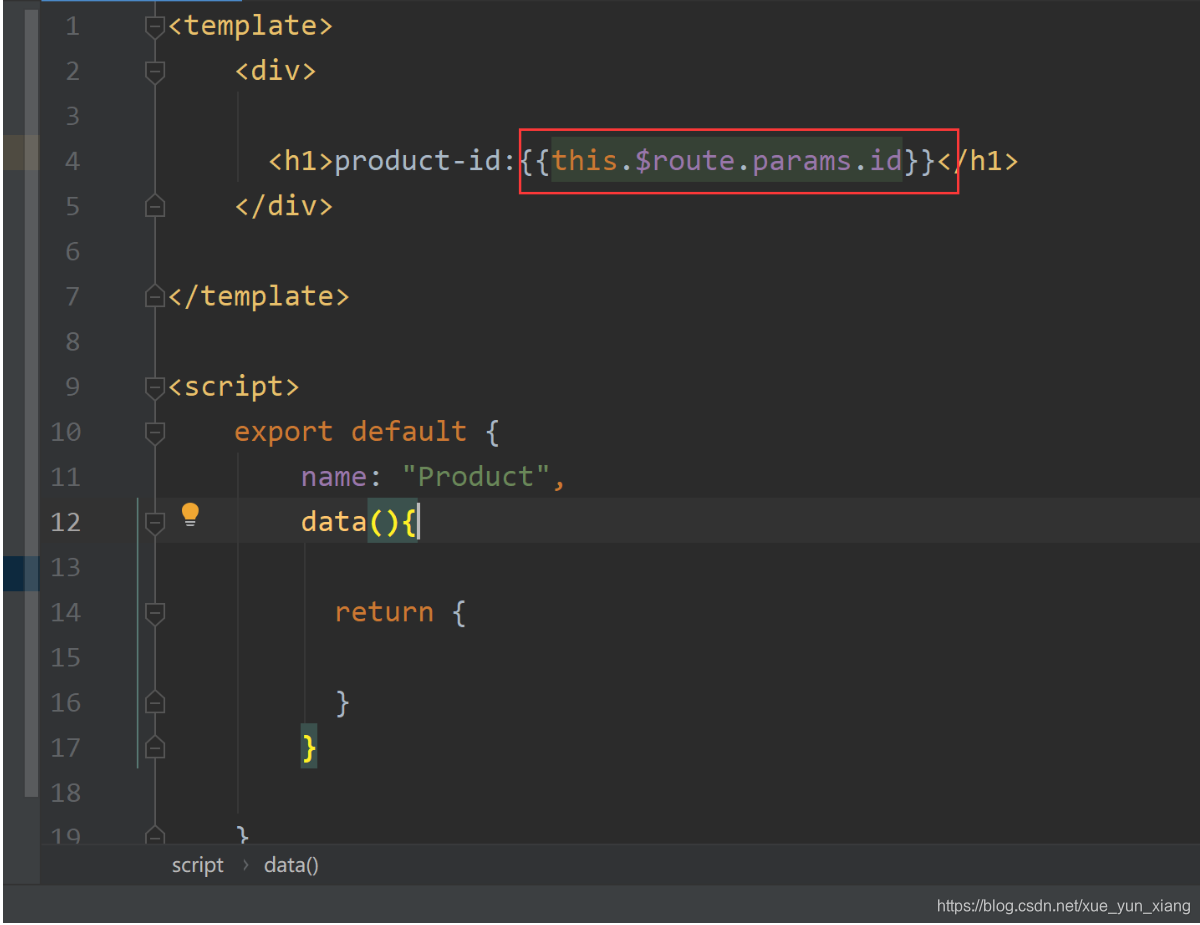
Task: Click the 'return' keyword
Action: point(384,612)
